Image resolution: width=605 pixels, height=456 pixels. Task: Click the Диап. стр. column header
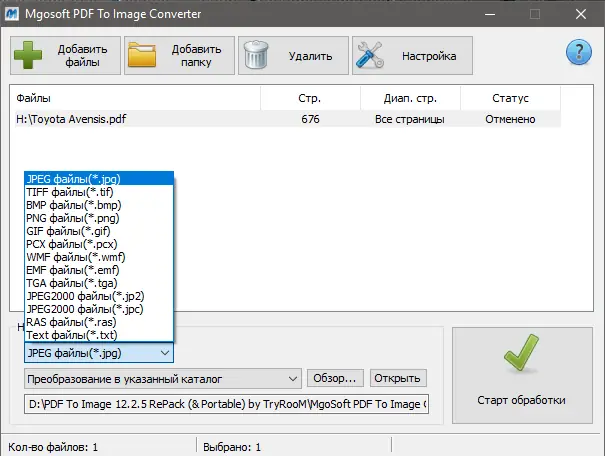410,98
